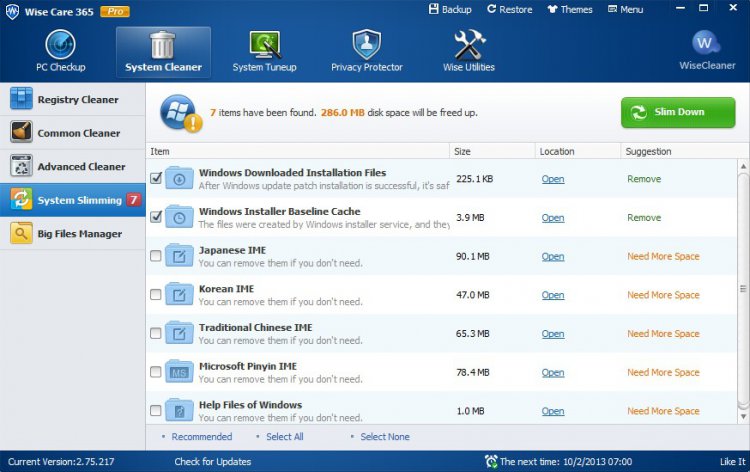
Task: Click the Select All link
Action: 285,437
